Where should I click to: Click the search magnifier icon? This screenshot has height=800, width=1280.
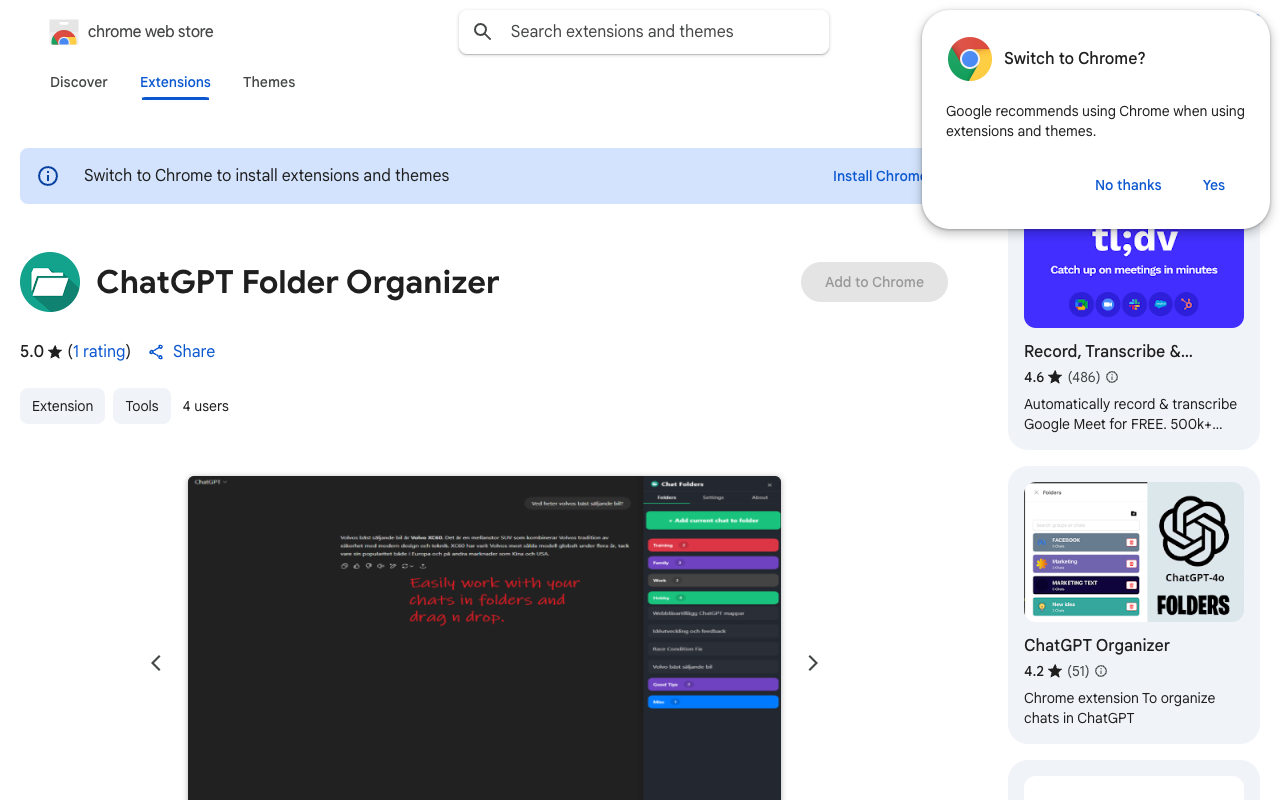[x=482, y=31]
